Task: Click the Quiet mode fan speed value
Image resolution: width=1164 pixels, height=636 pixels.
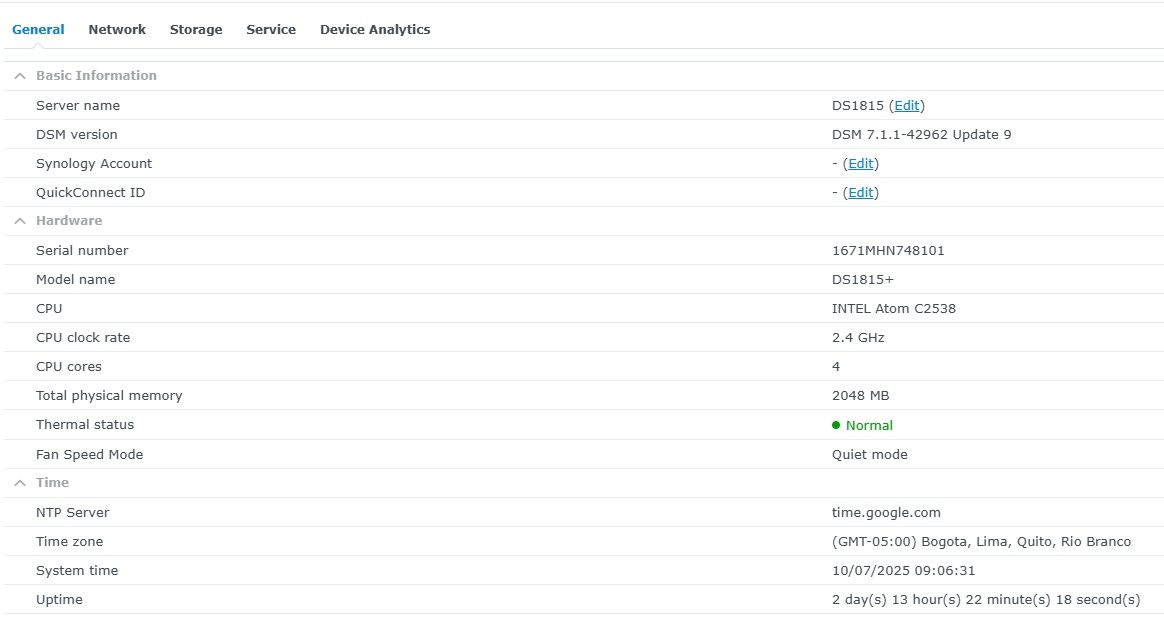Action: (x=869, y=455)
